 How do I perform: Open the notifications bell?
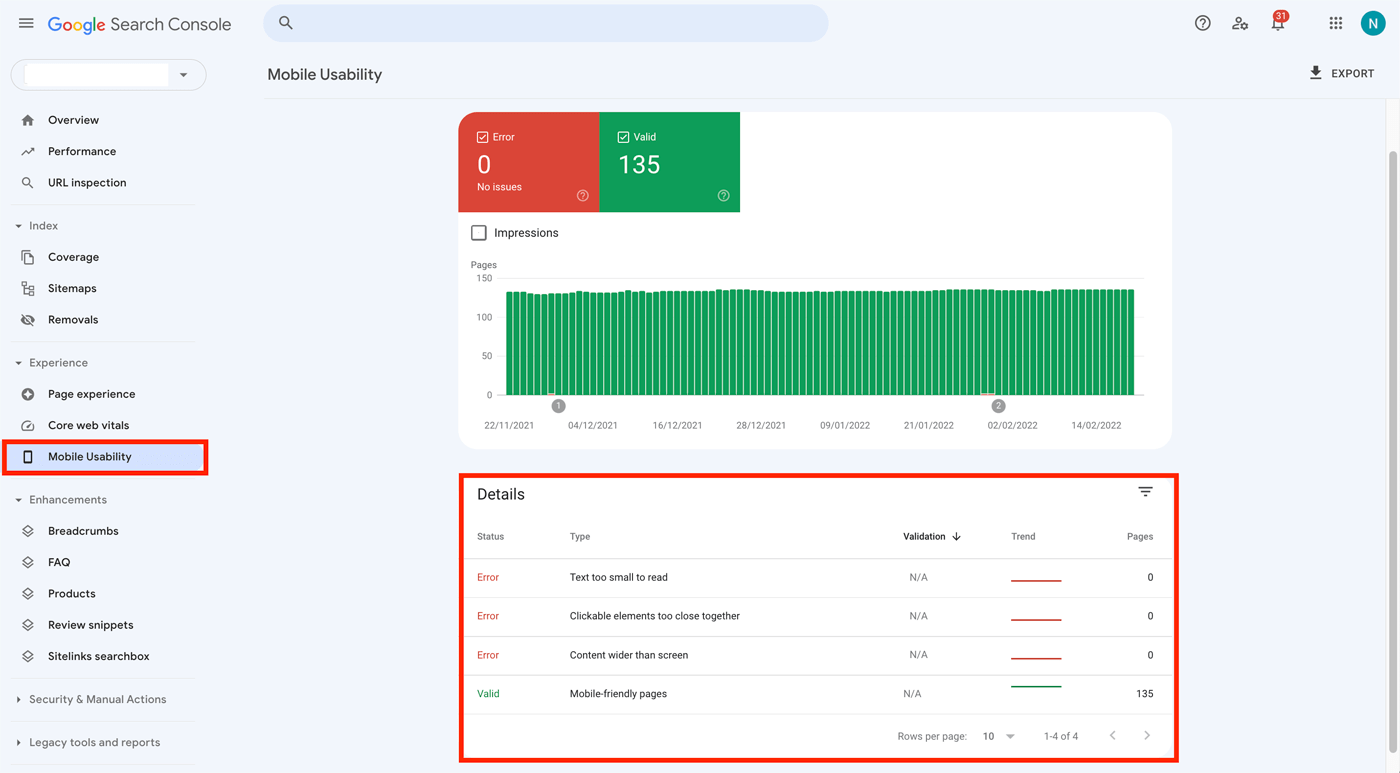1277,24
